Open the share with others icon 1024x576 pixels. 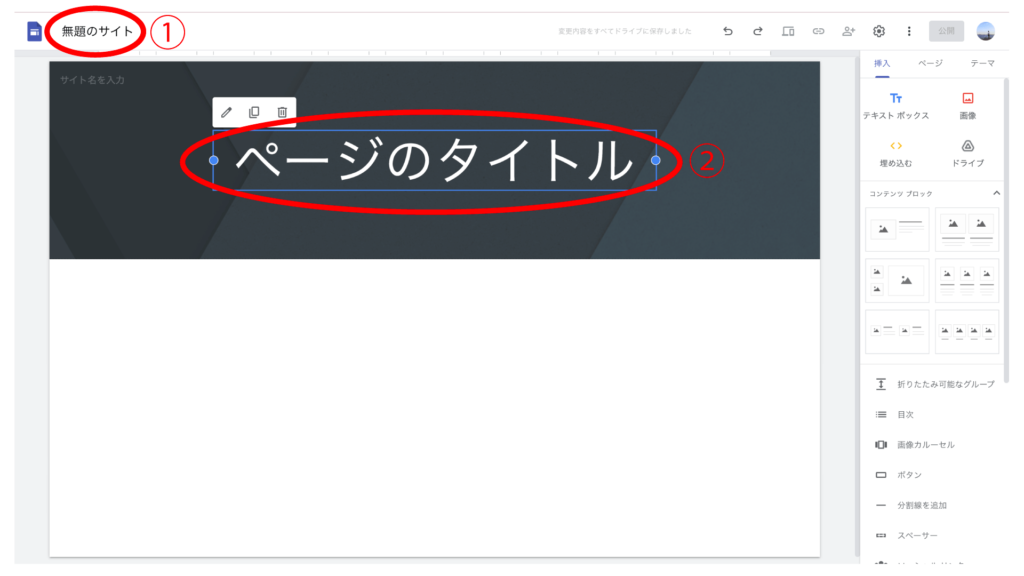point(848,31)
